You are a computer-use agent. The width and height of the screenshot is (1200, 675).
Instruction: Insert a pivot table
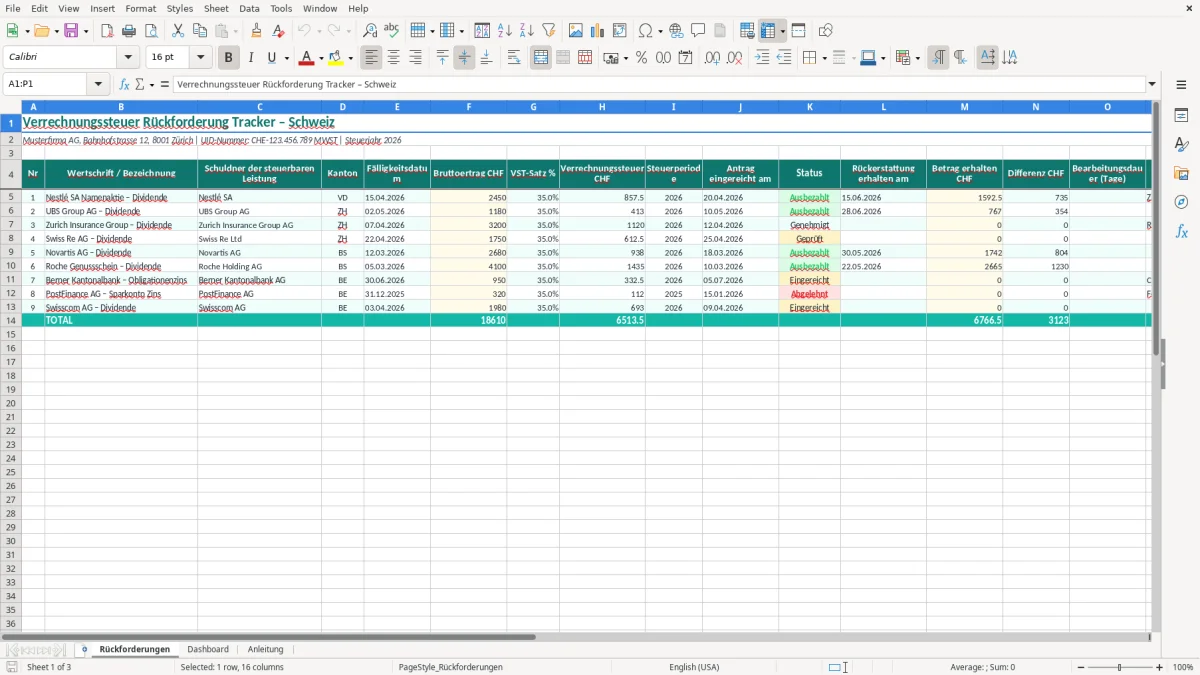(x=620, y=31)
